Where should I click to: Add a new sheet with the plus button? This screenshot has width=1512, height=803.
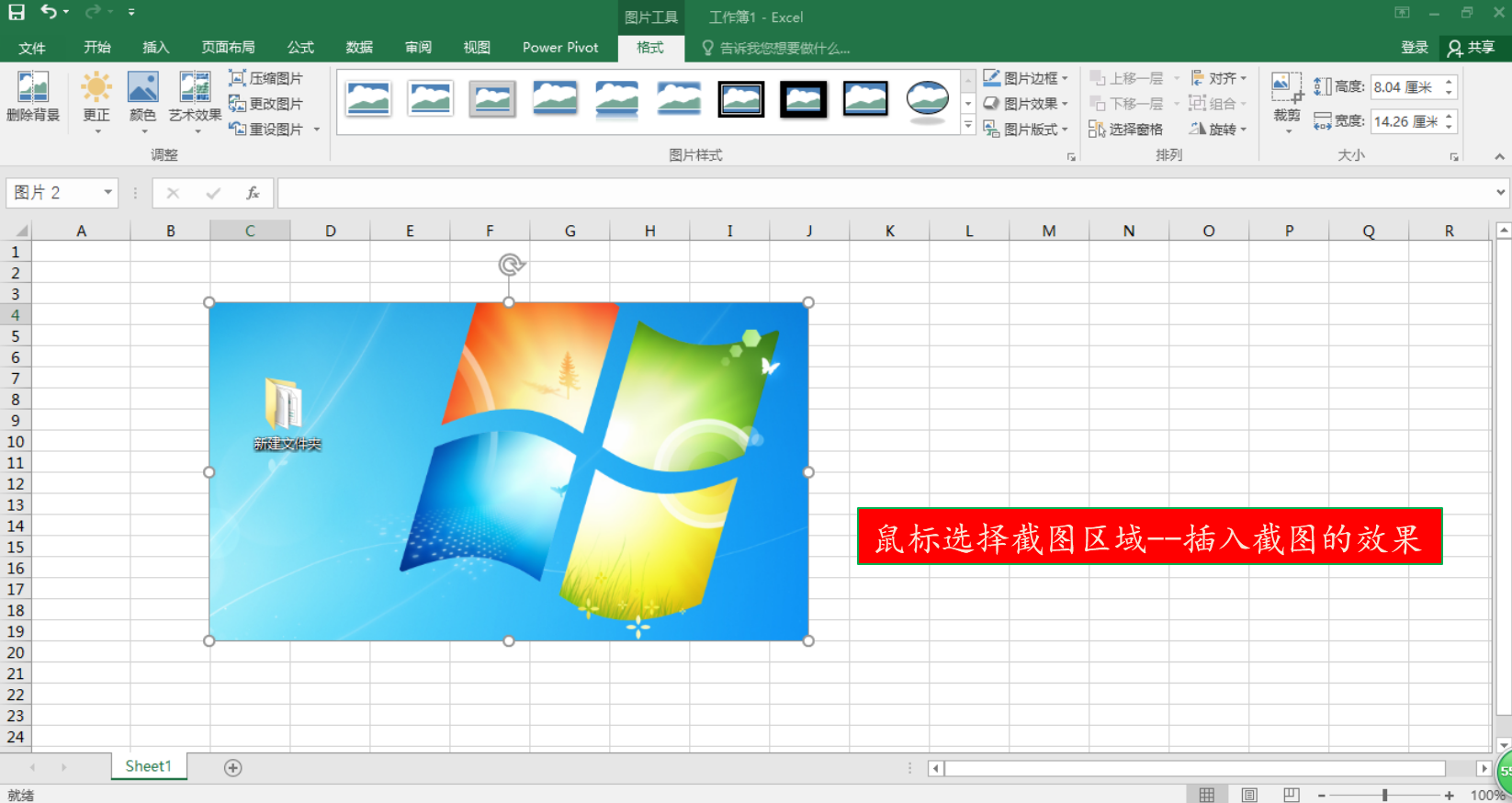233,767
